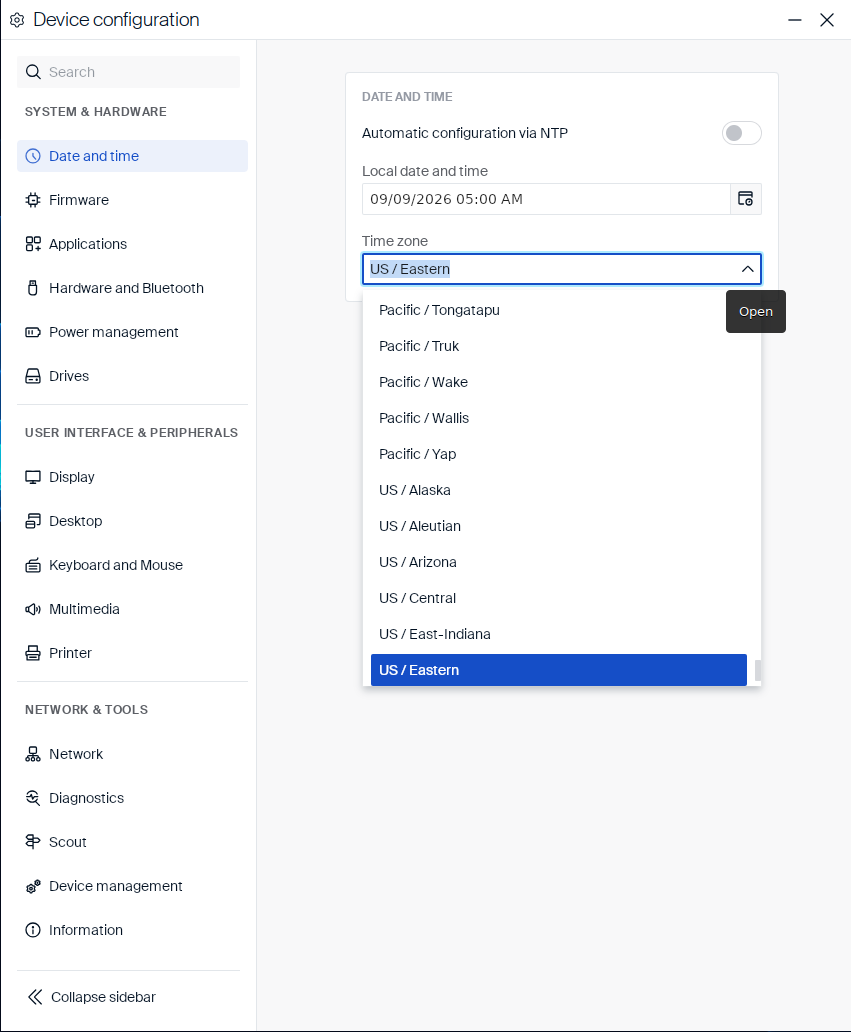Collapse the Time zone dropdown chevron
This screenshot has height=1032, width=851.
(748, 269)
